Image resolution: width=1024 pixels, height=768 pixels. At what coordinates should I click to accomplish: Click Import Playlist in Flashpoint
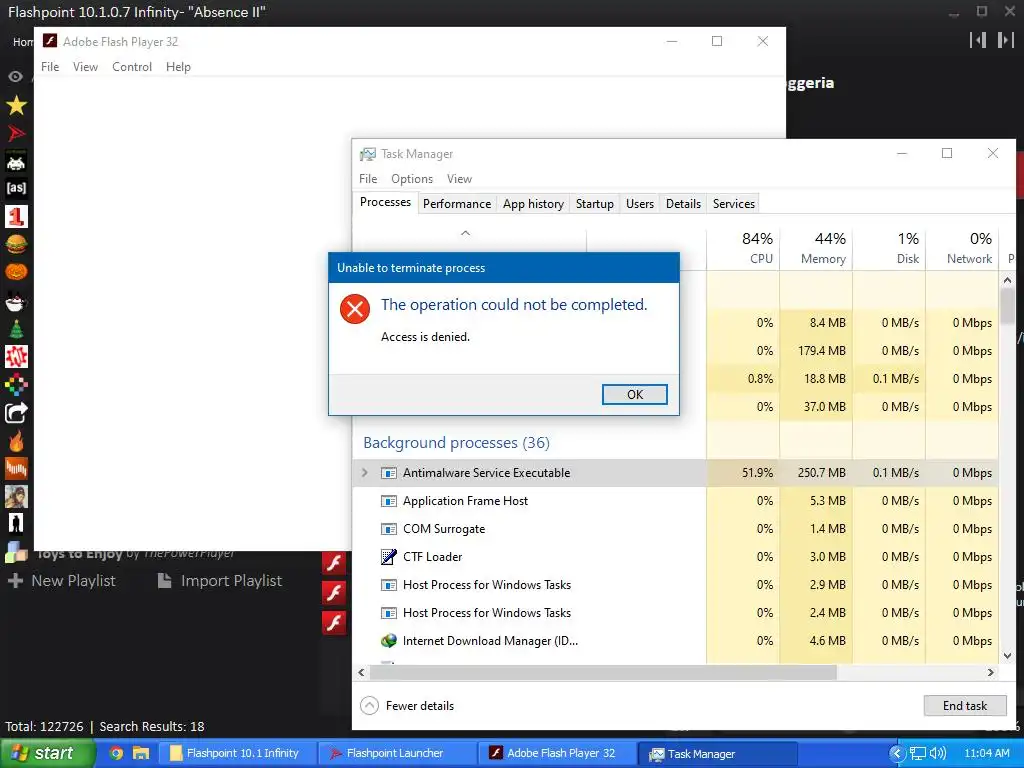pyautogui.click(x=220, y=581)
